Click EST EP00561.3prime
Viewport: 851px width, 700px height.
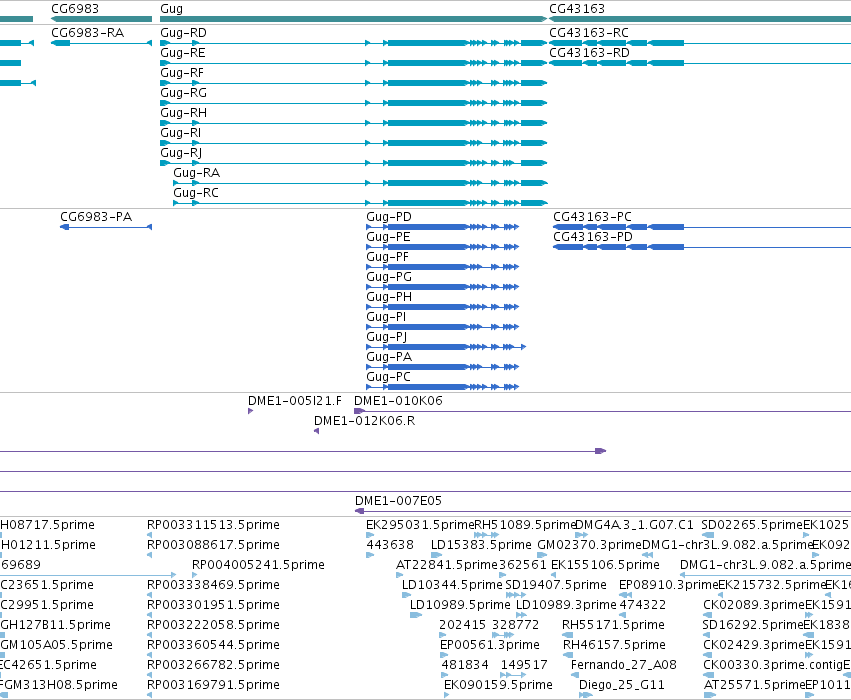[490, 645]
